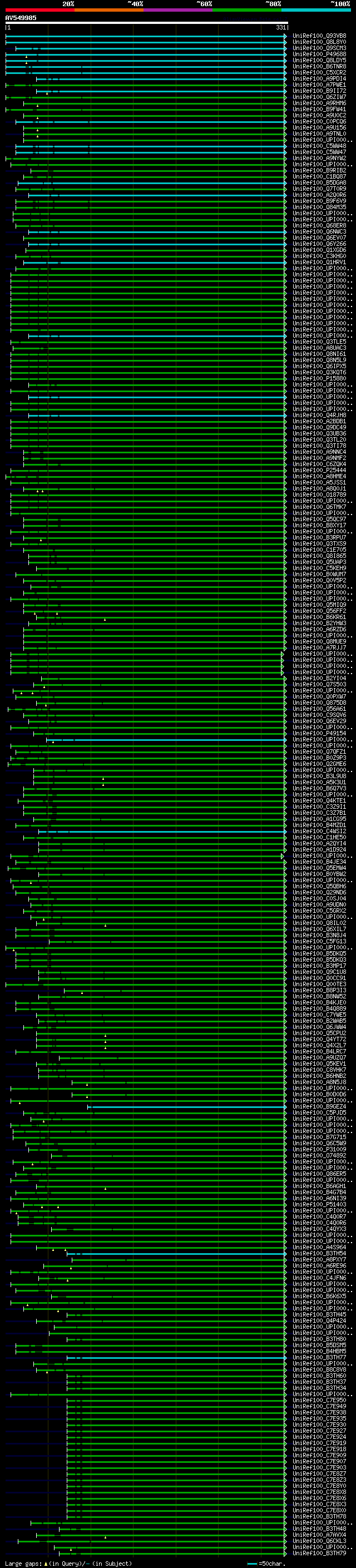Open hit UniRef100_Q8LDY5

(x=319, y=60)
